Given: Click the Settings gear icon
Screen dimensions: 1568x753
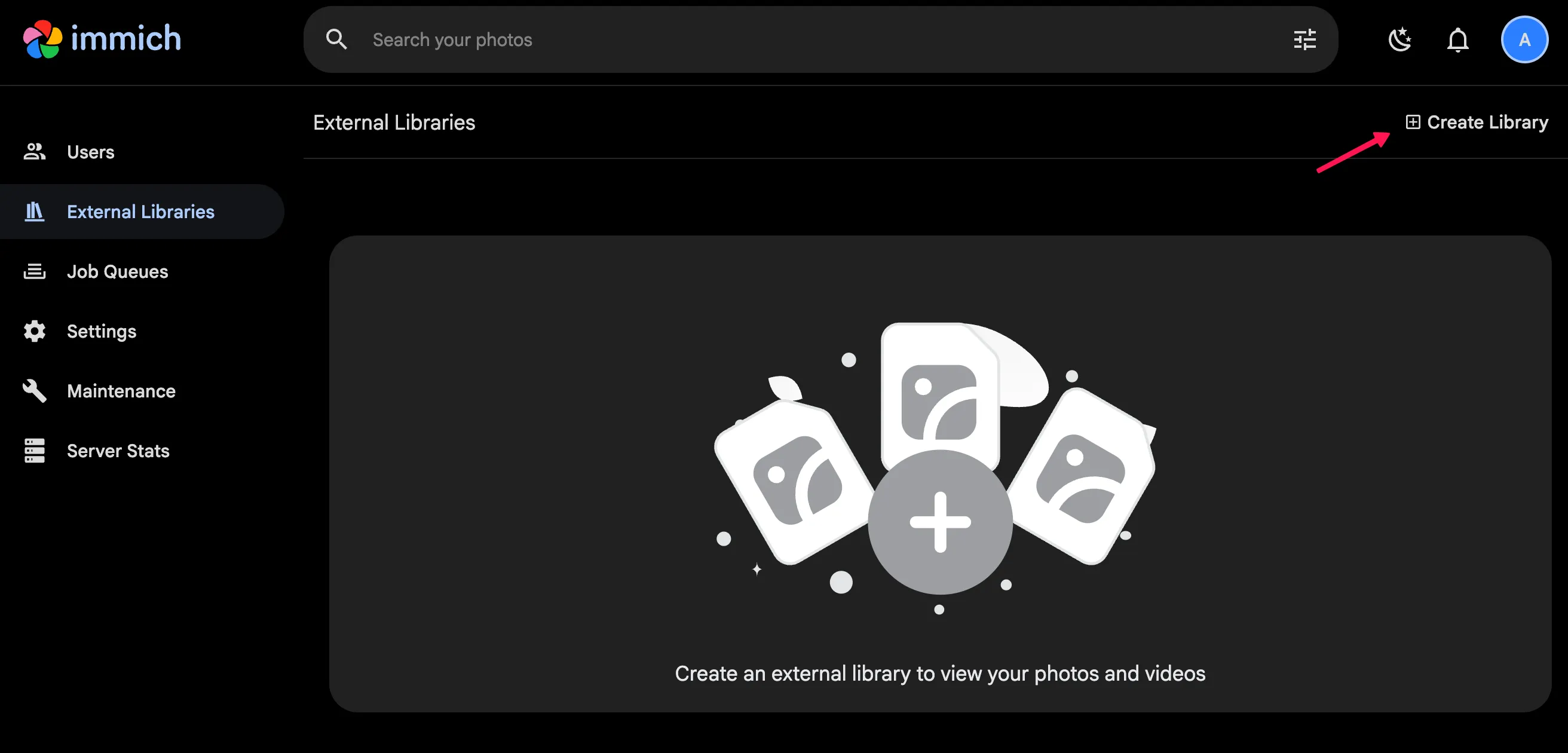Looking at the screenshot, I should coord(35,331).
